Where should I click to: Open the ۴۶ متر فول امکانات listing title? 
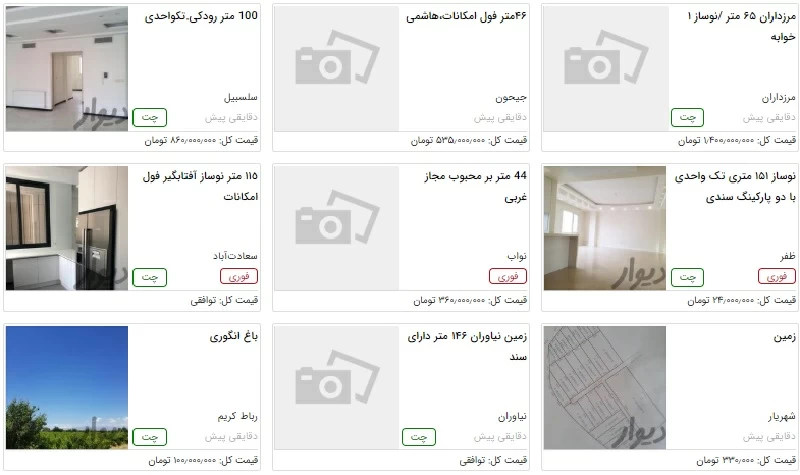tap(466, 17)
